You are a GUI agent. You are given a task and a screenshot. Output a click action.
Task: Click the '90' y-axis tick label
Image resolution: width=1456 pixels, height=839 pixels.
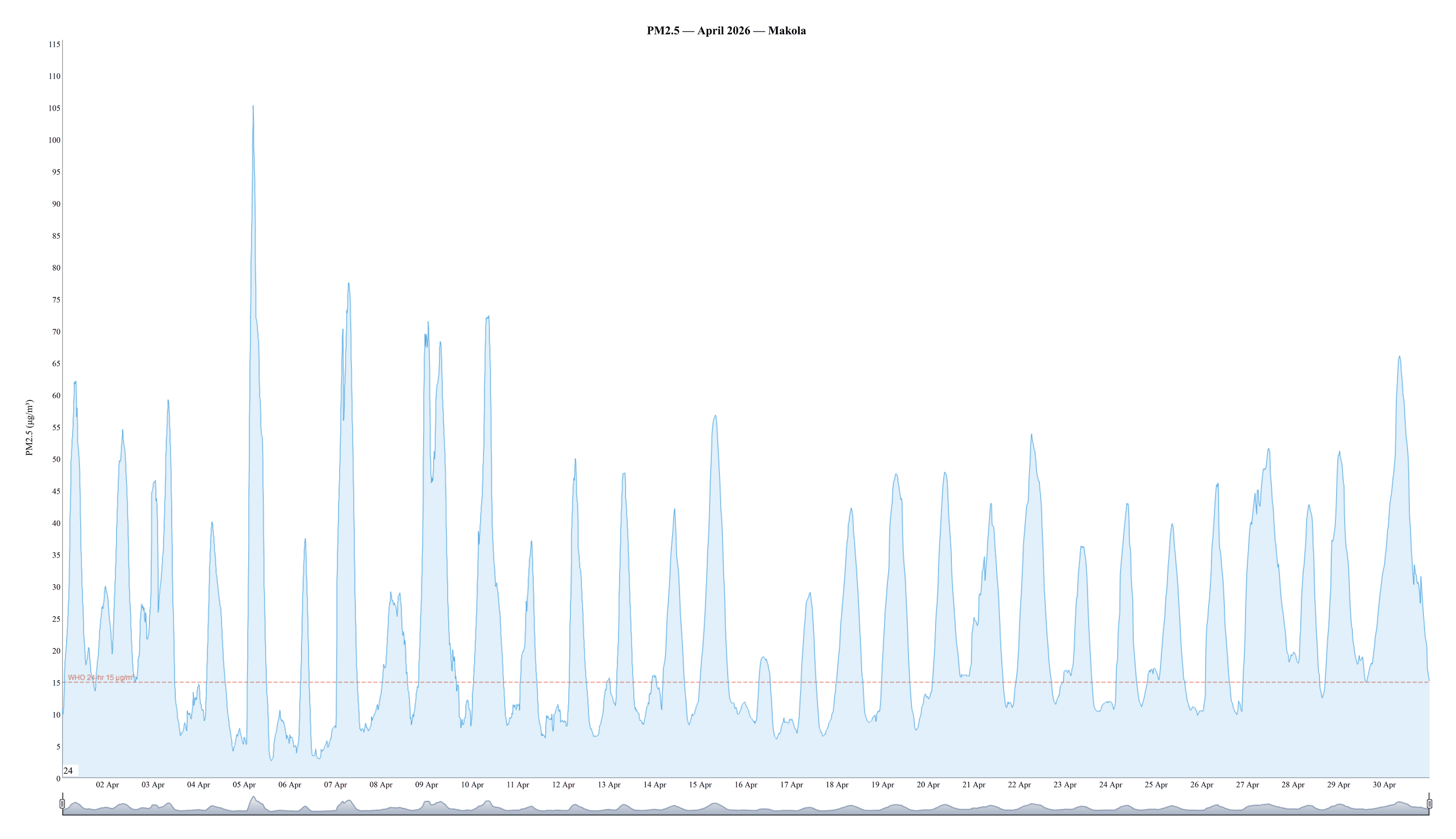[x=56, y=204]
